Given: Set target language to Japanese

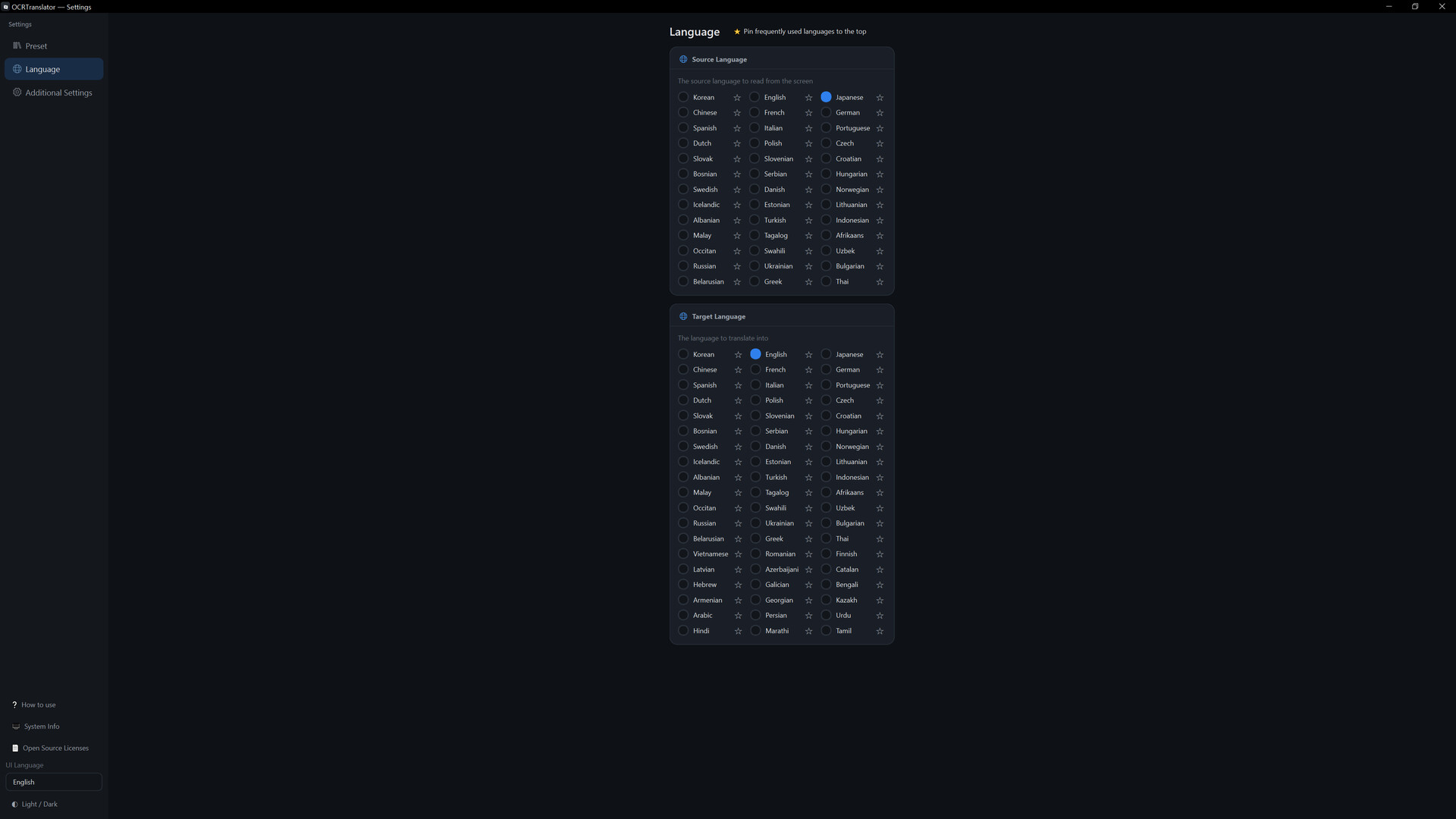Looking at the screenshot, I should (826, 354).
